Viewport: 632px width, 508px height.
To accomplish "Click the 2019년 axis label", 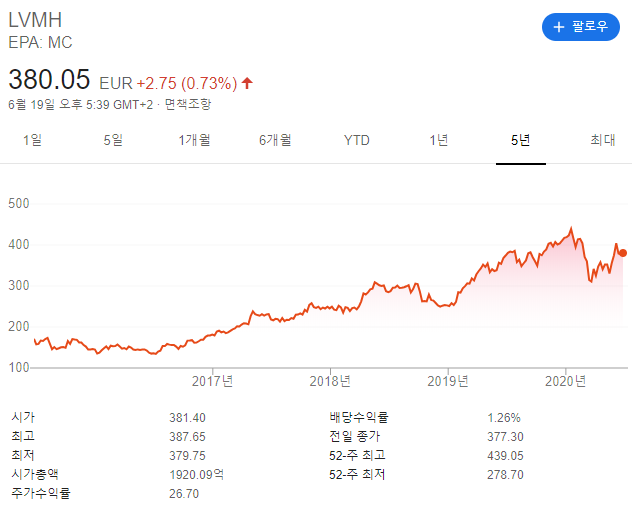I will pos(448,381).
